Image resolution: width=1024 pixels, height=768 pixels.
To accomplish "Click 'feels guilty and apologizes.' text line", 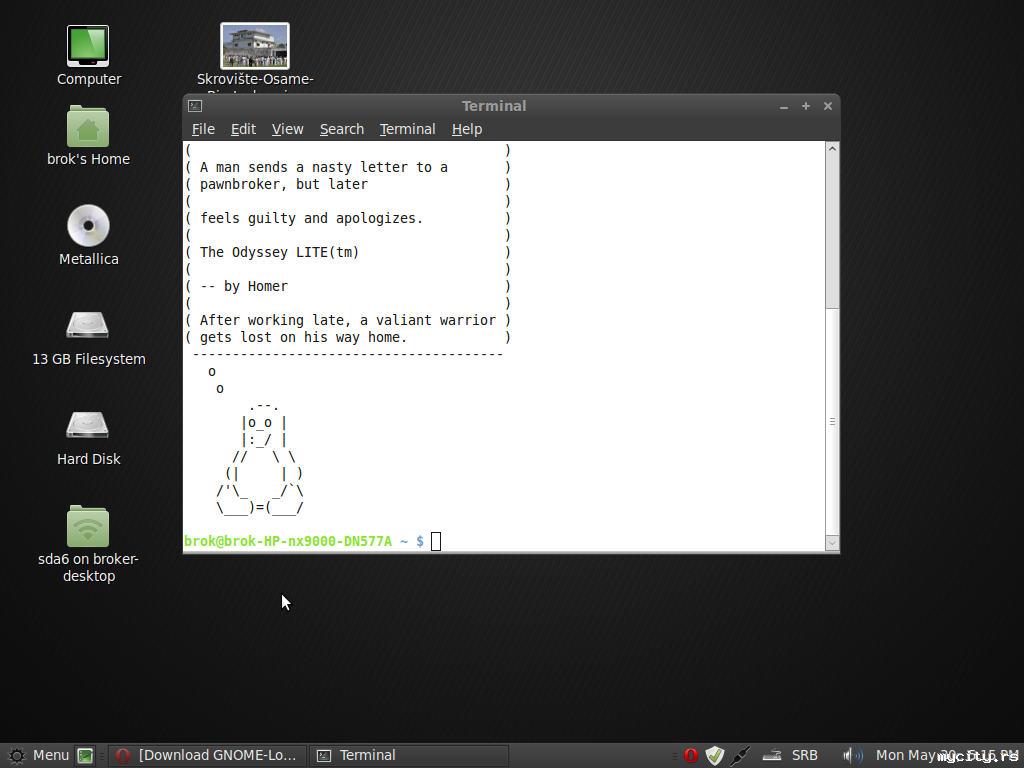I will pos(312,218).
